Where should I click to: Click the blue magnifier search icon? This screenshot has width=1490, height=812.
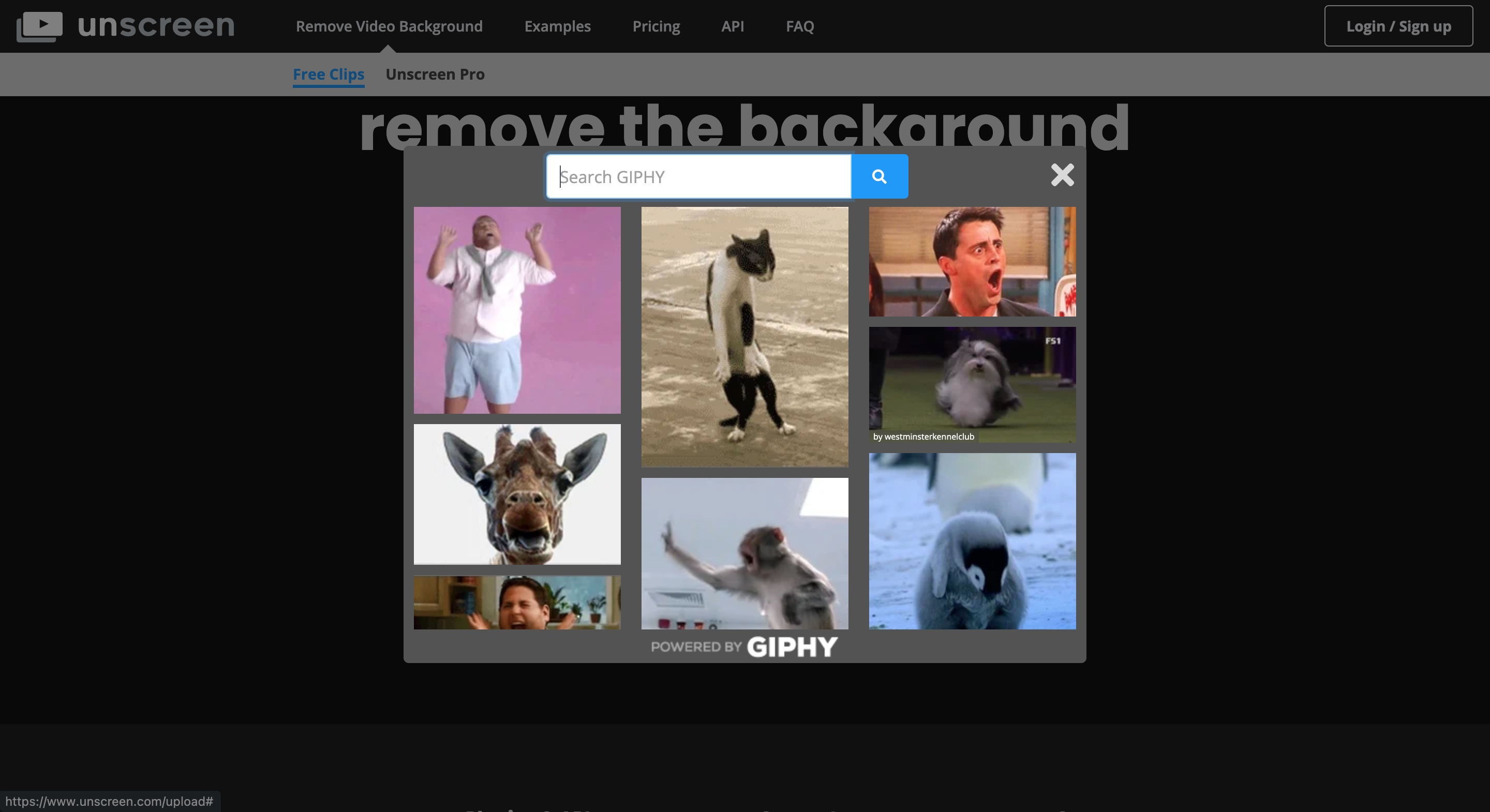879,176
